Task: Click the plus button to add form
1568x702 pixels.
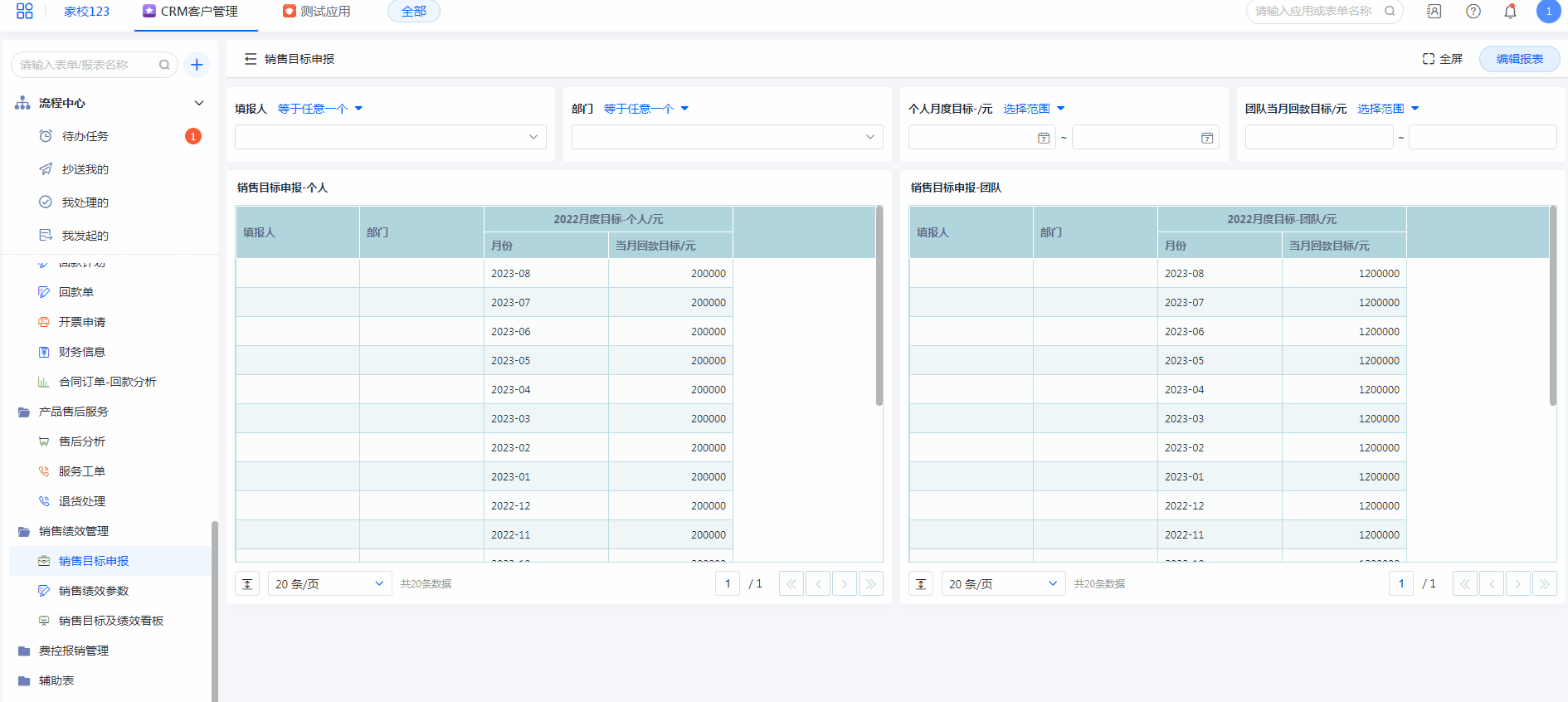Action: (x=197, y=65)
